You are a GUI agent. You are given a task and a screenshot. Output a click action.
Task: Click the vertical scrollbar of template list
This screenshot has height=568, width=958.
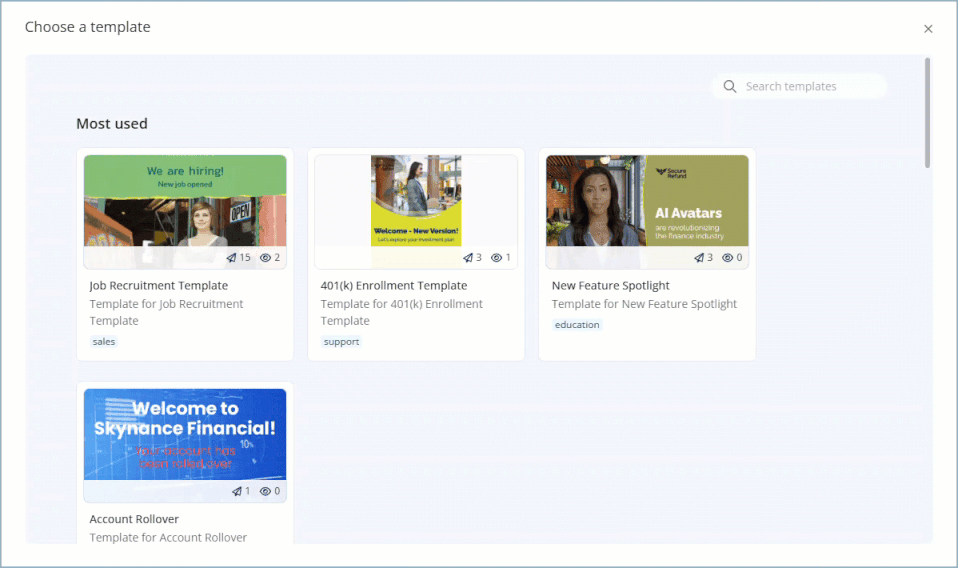pyautogui.click(x=928, y=112)
